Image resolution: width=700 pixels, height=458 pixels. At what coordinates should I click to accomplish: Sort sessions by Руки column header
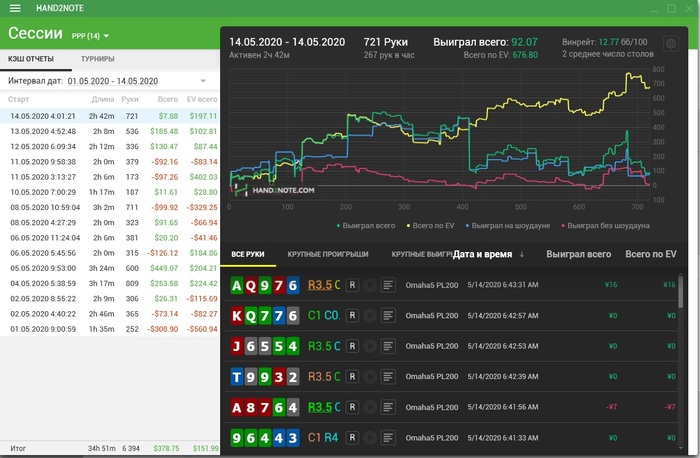point(130,99)
